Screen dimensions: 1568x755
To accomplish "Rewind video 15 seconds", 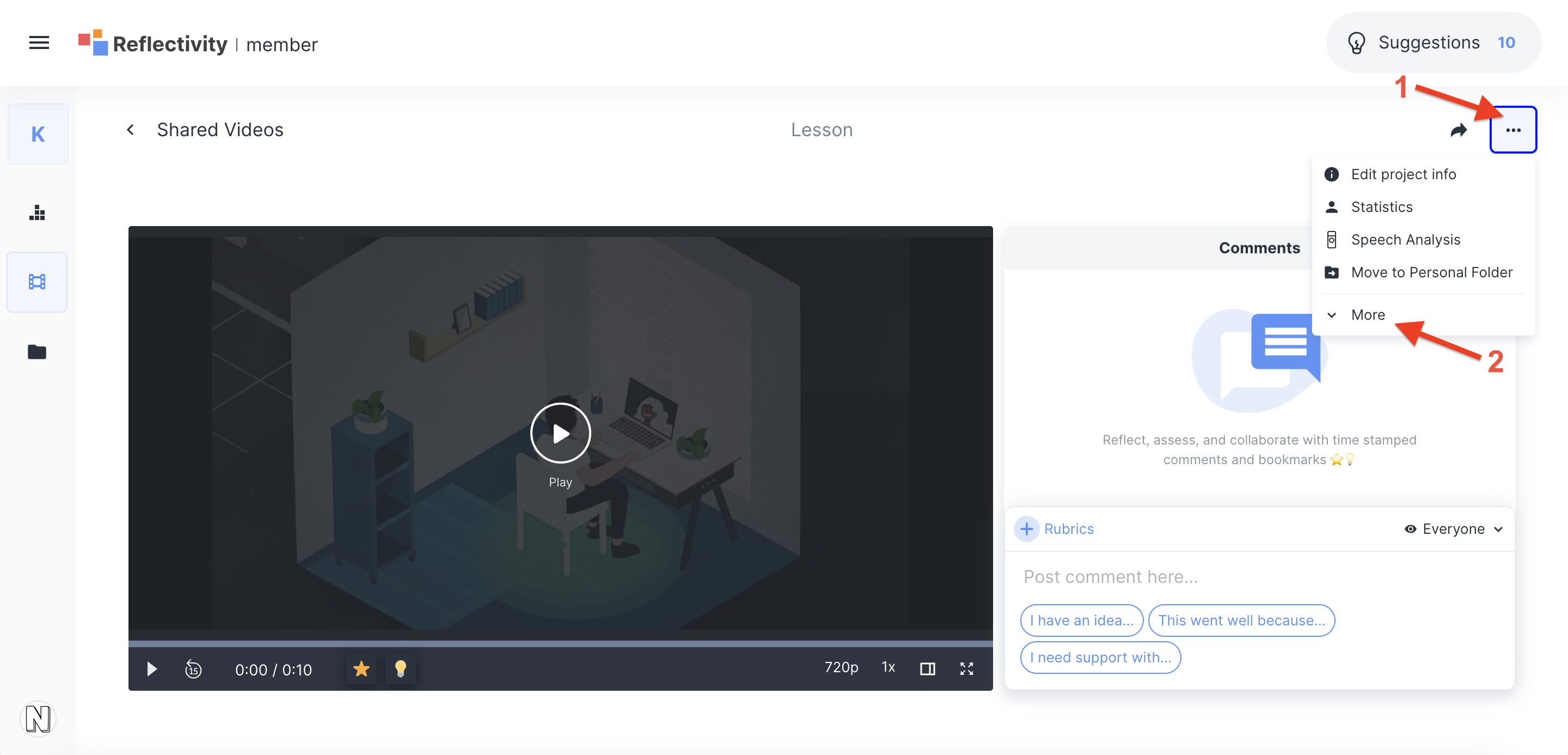I will [193, 669].
